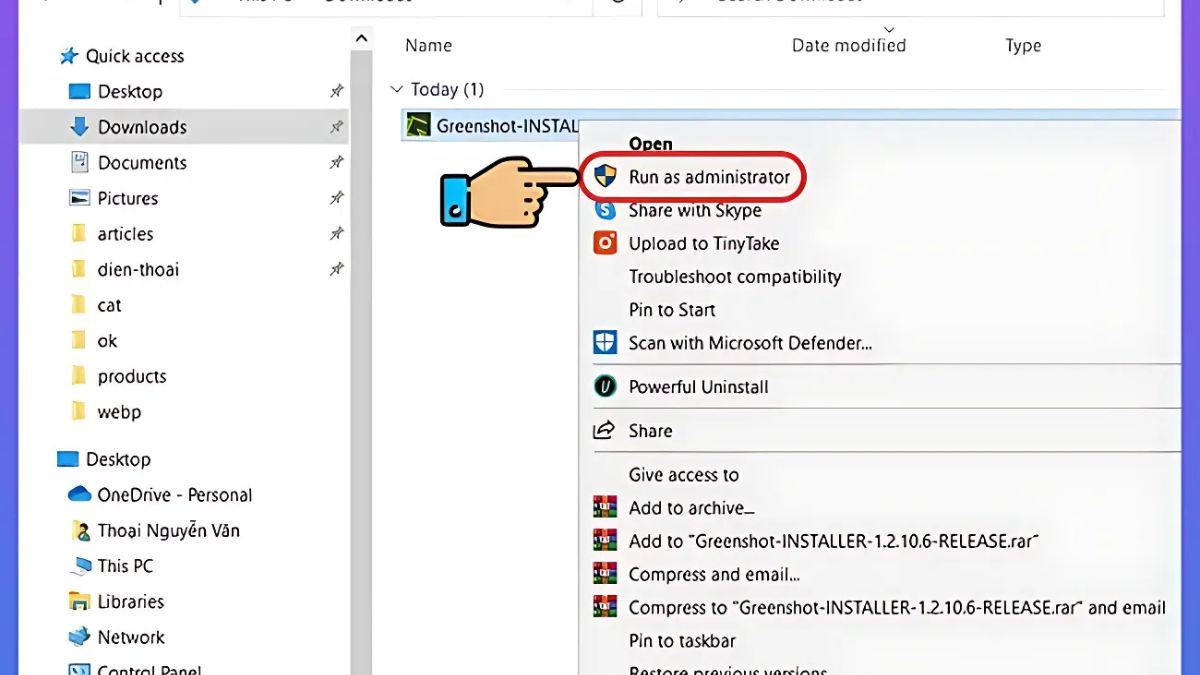Click the Microsoft Defender shield icon
Image resolution: width=1200 pixels, height=675 pixels.
[605, 343]
